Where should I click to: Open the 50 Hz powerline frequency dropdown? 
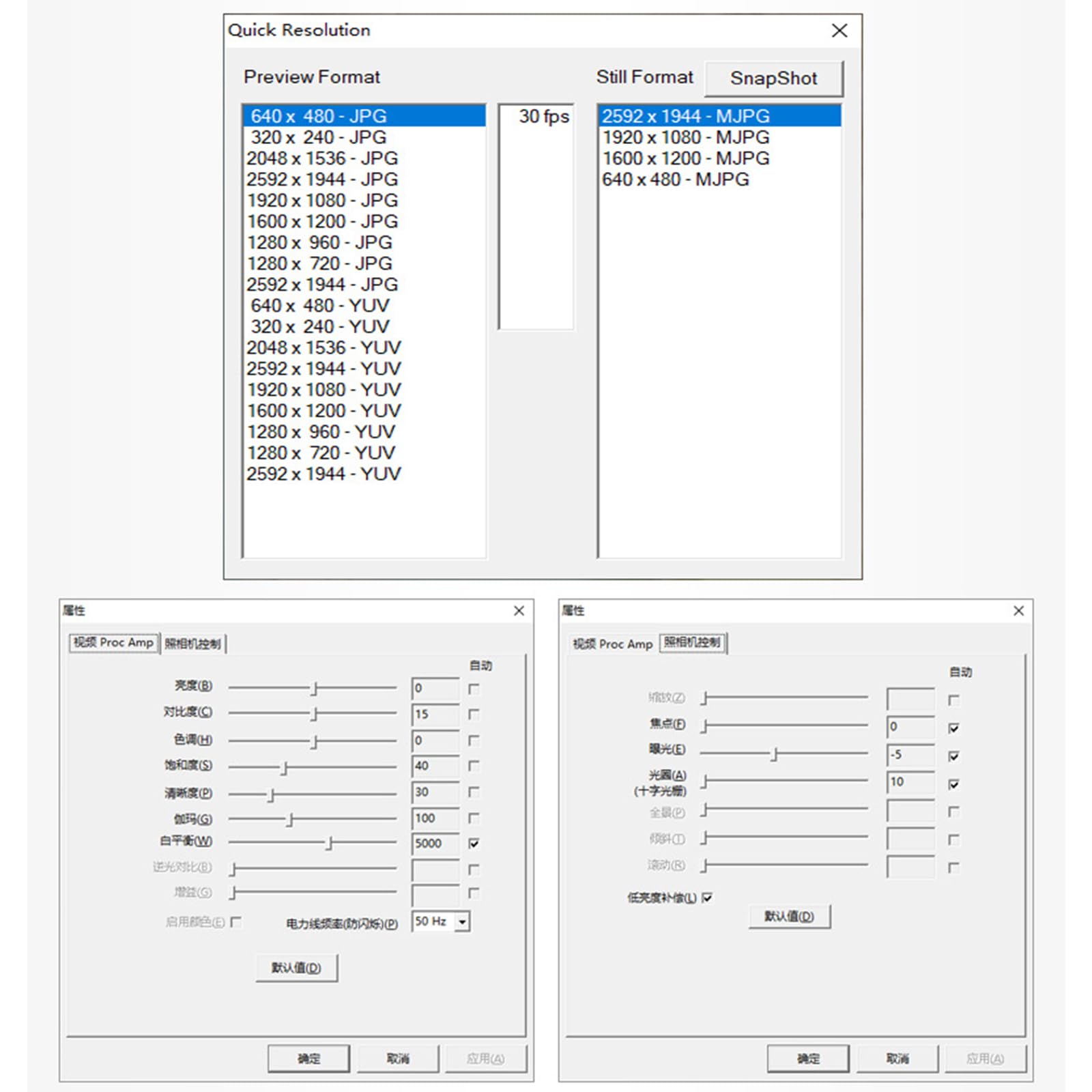(x=463, y=922)
